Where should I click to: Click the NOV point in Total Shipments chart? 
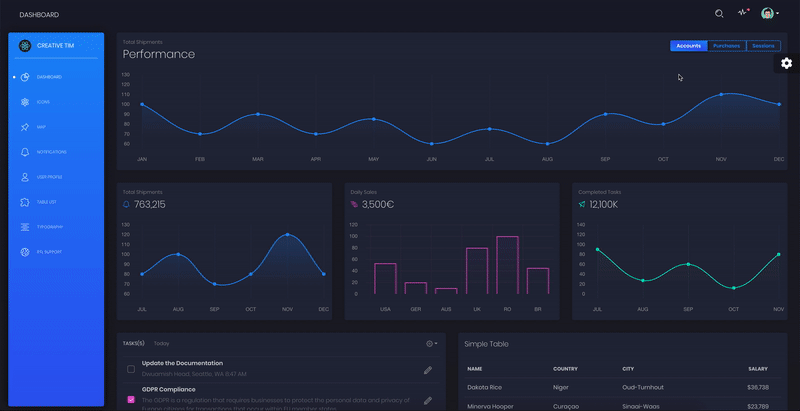click(288, 235)
